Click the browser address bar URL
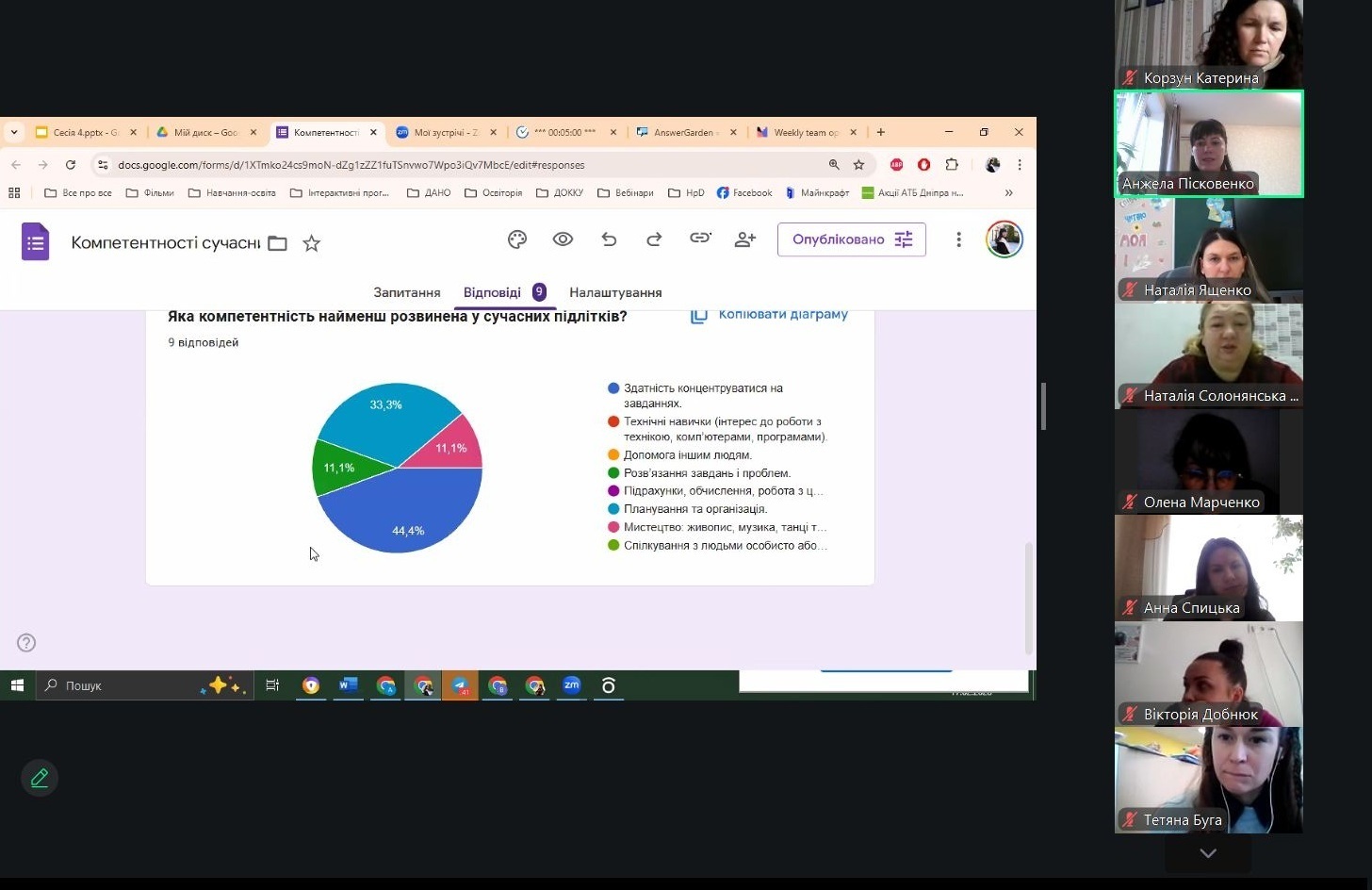 coord(351,165)
